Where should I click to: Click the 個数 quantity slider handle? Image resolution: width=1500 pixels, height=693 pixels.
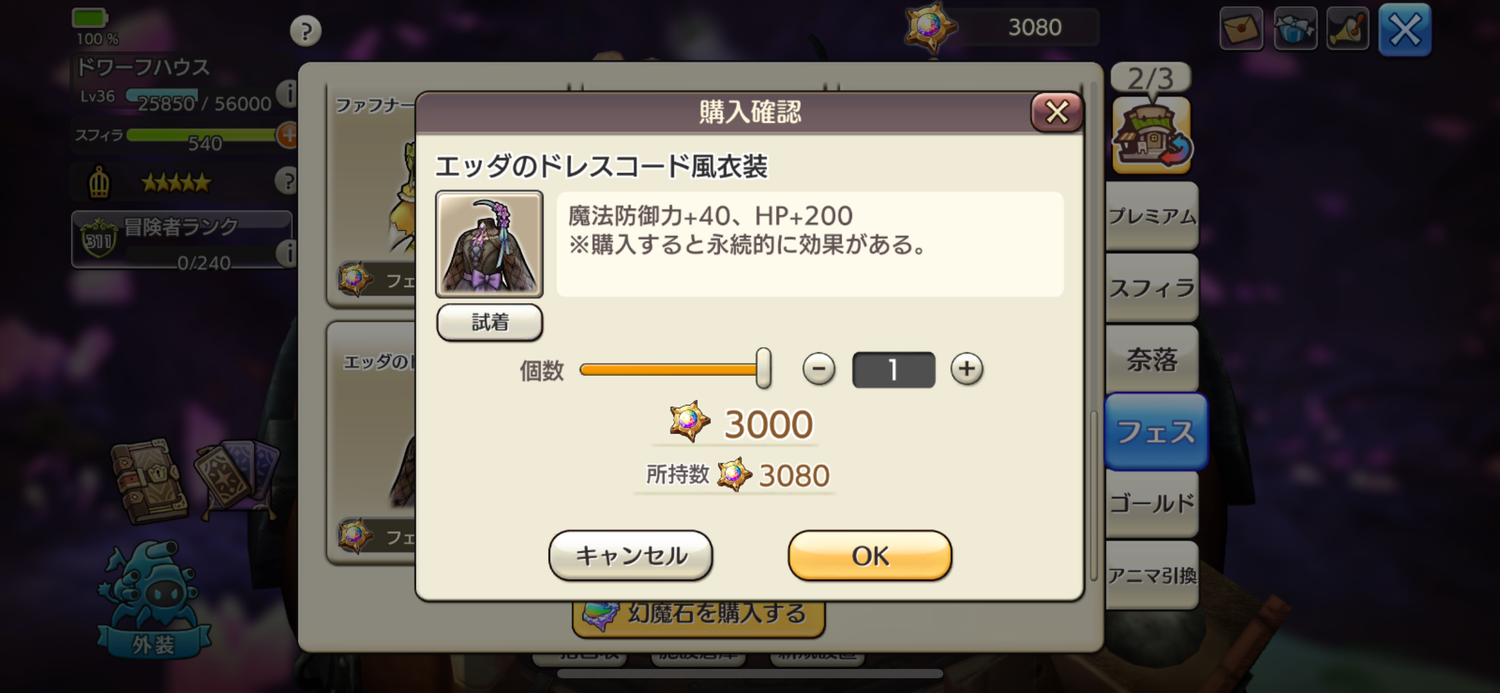(763, 368)
